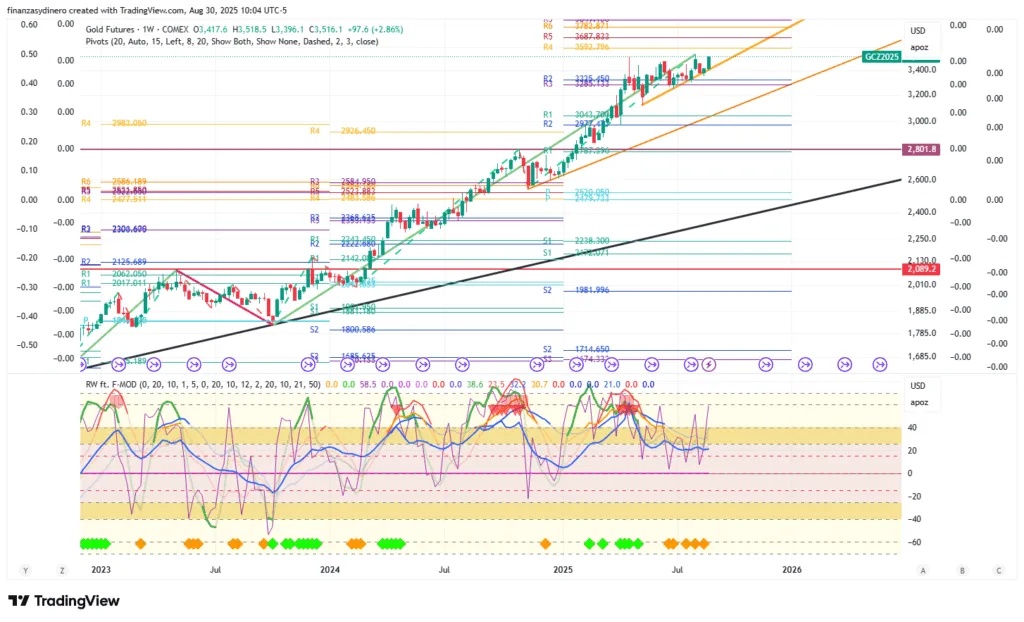Viewport: 1024px width, 622px height.
Task: Click the lightning event marker on the time axis
Action: [x=709, y=365]
